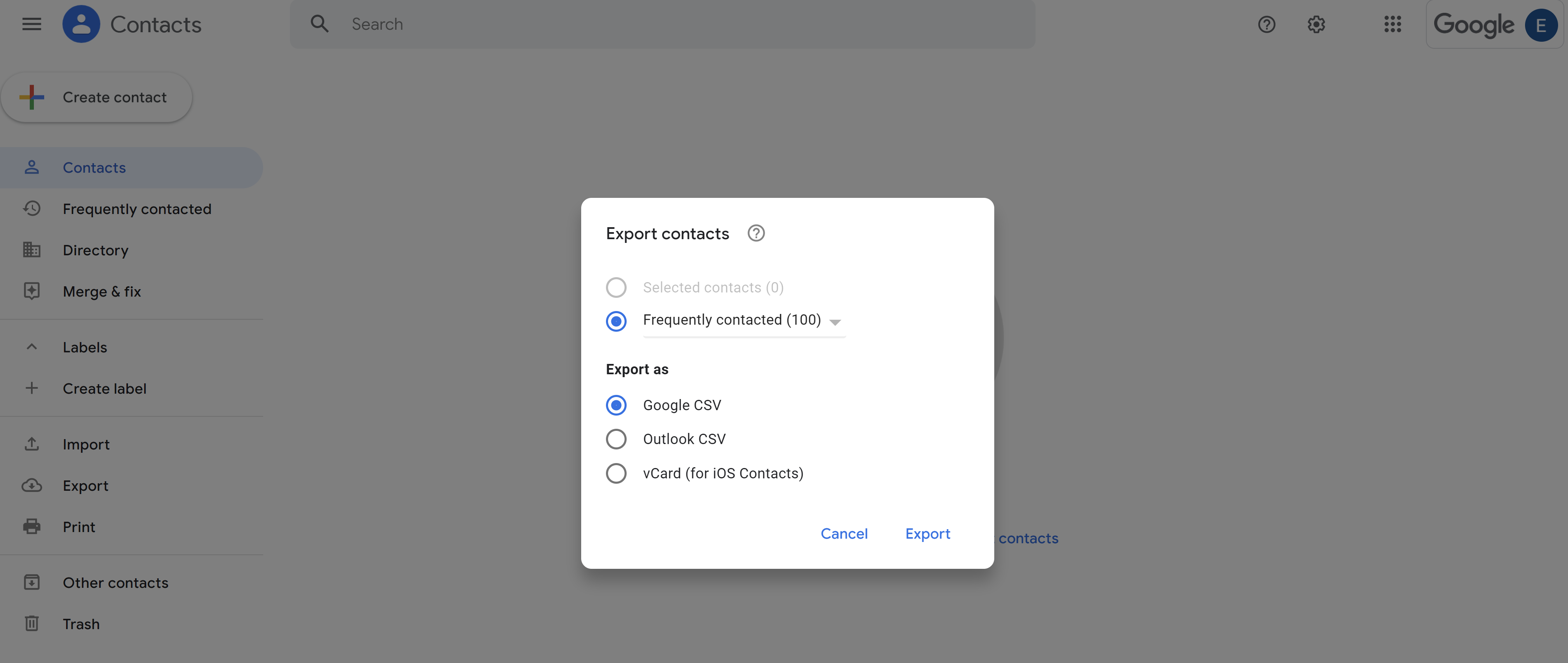This screenshot has width=1568, height=663.
Task: Click the Trash bin icon in sidebar
Action: [x=32, y=624]
